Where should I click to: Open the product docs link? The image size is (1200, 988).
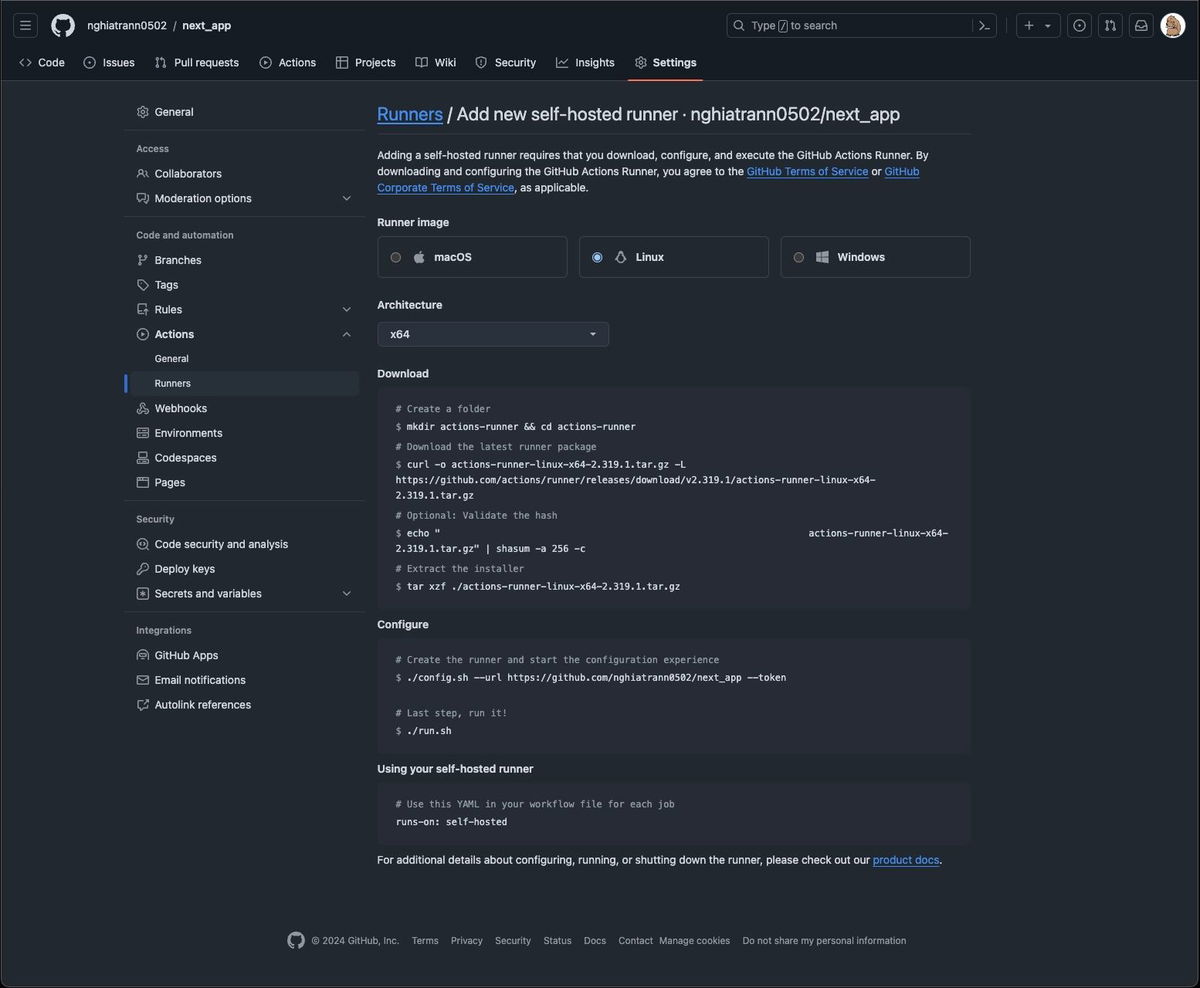[905, 859]
